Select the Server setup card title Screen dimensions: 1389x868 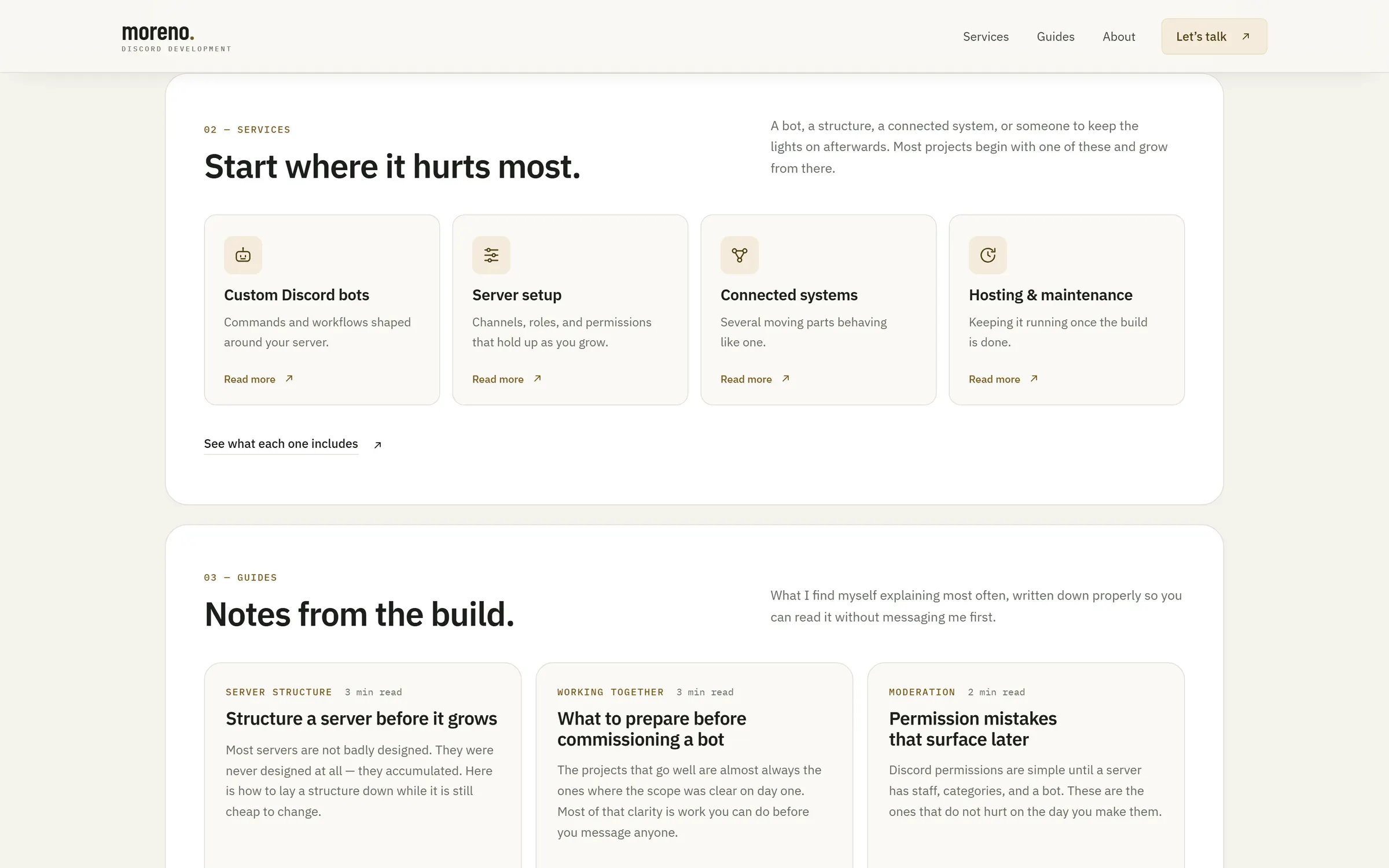point(517,295)
